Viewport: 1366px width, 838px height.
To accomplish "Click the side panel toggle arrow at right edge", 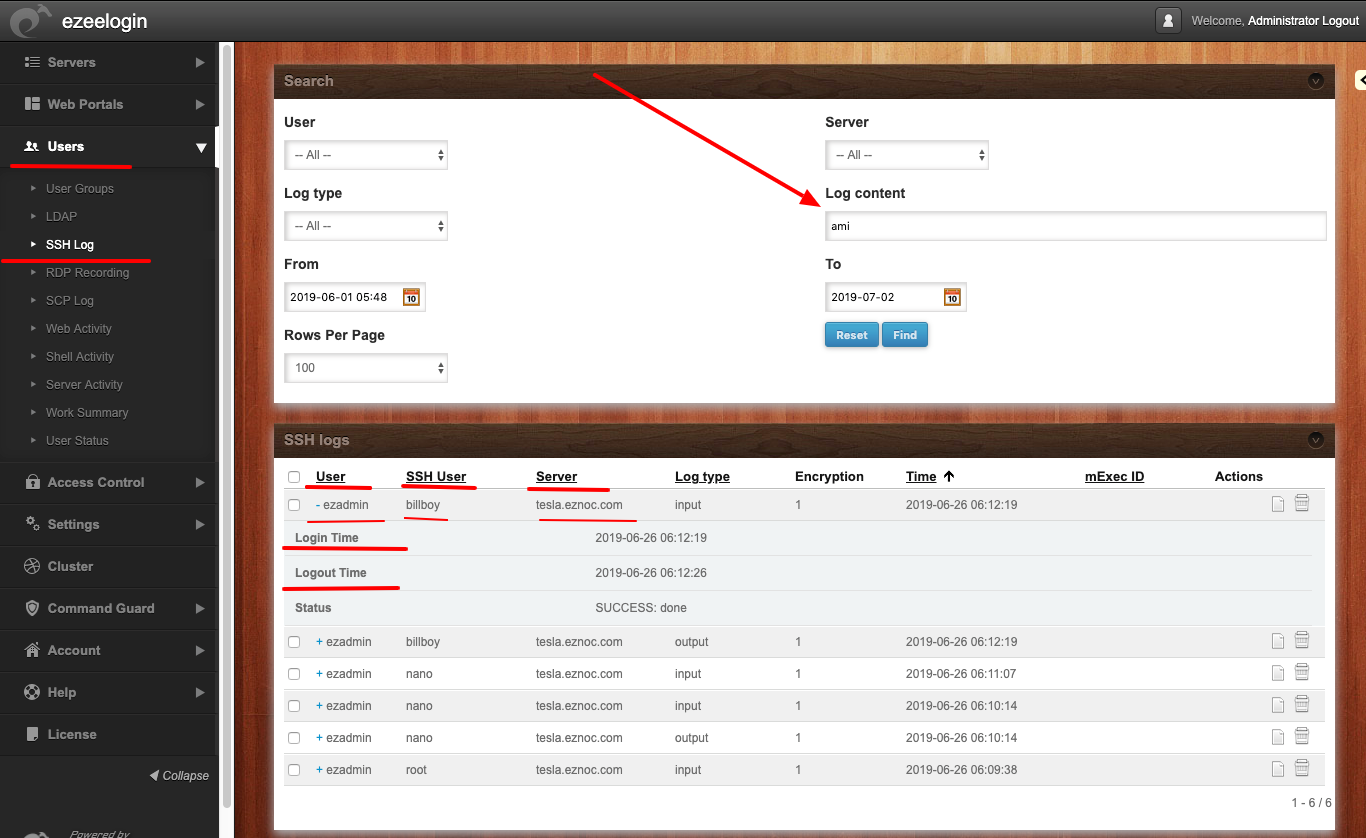I will coord(1361,80).
